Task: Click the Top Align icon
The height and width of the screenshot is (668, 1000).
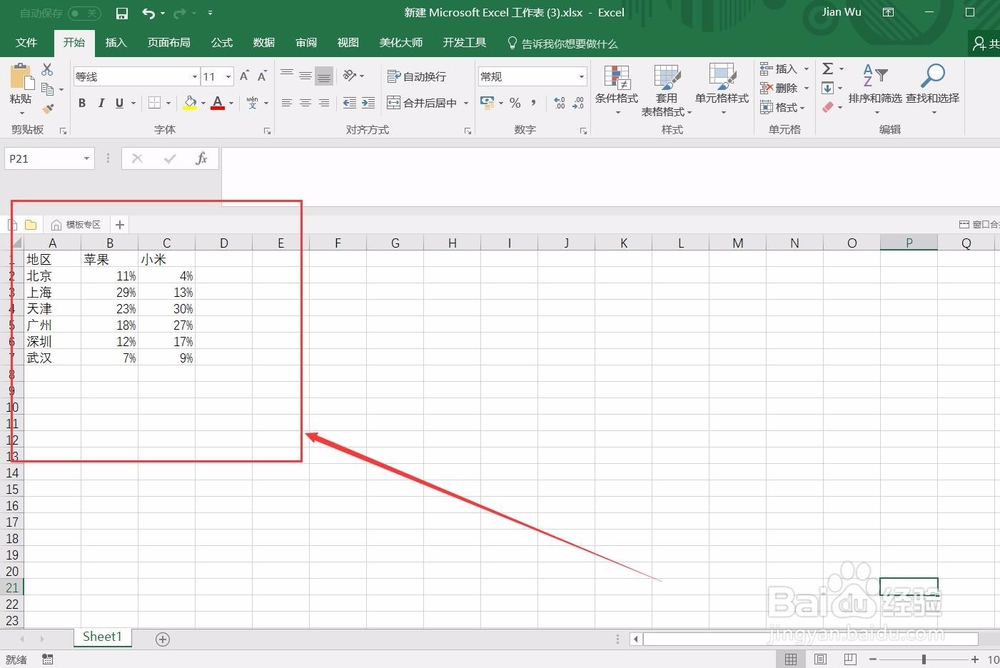Action: 287,75
